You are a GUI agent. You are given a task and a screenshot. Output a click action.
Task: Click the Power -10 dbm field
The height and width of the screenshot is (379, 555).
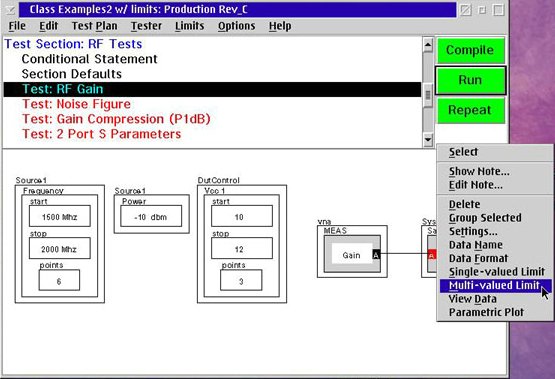[151, 216]
